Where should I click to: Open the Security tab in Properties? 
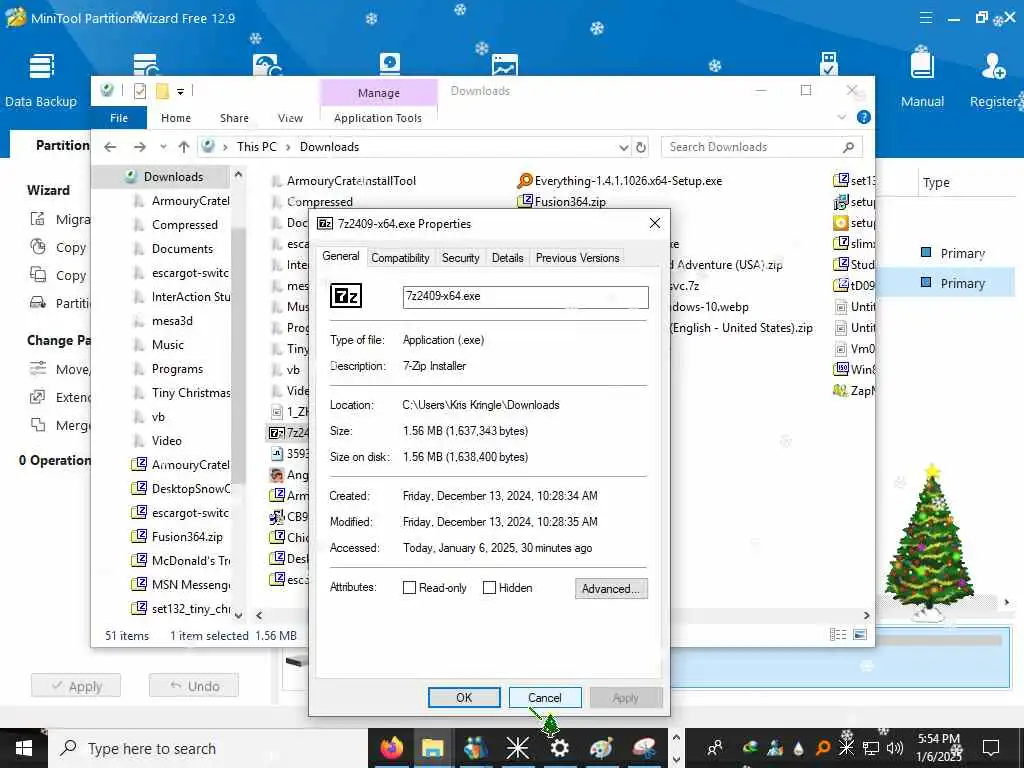460,258
